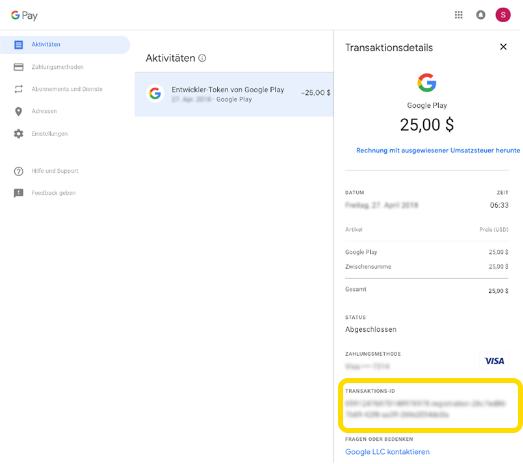This screenshot has height=464, width=523.
Task: Click the Adressen location pin icon
Action: click(19, 111)
